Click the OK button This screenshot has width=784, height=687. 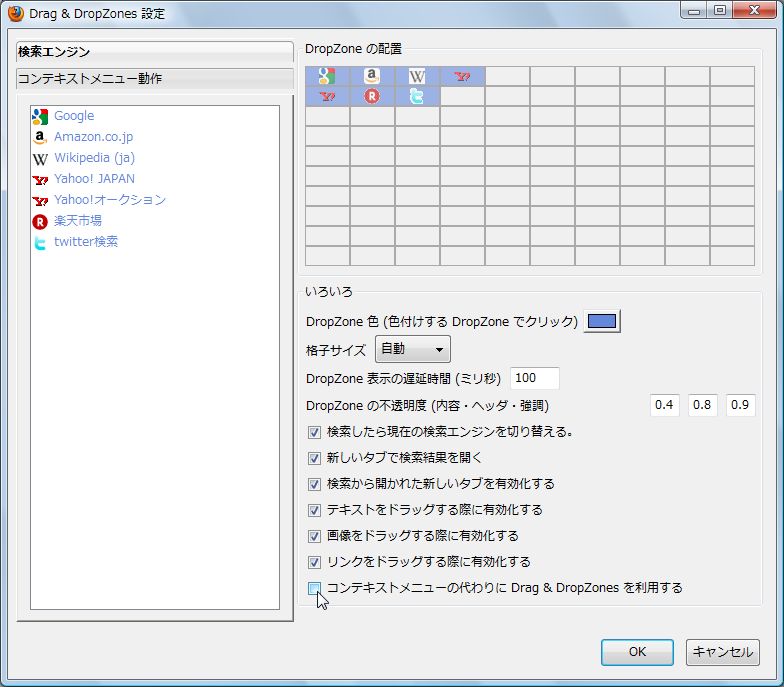(x=637, y=652)
